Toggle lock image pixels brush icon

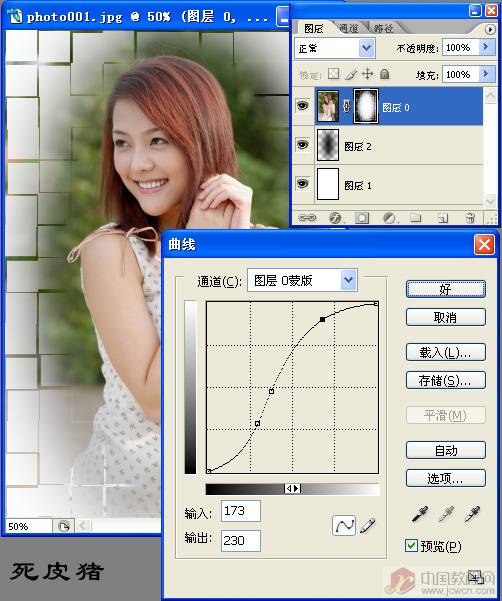(351, 74)
